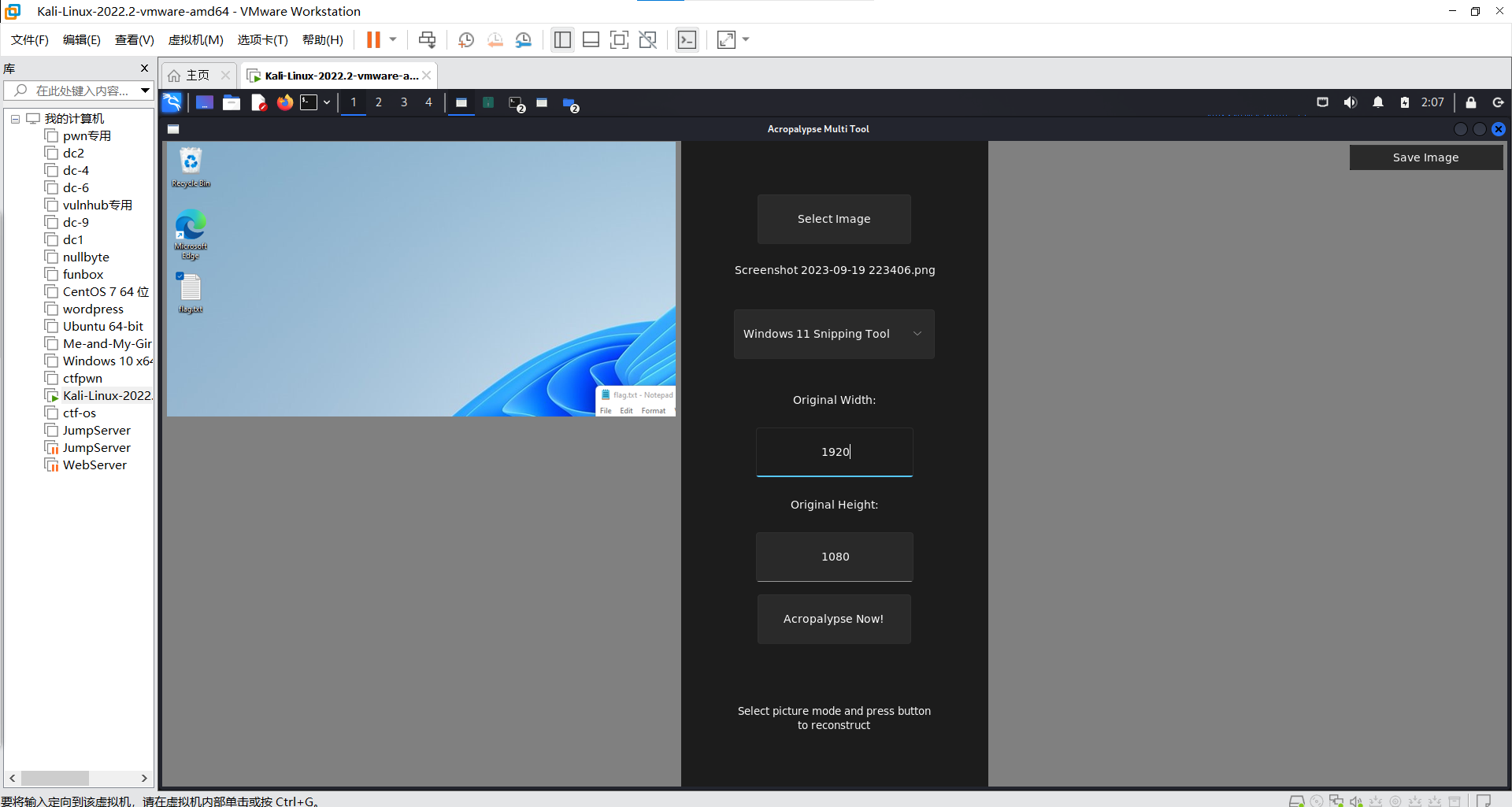Image resolution: width=1512 pixels, height=807 pixels.
Task: Click the Original Width field showing 1920
Action: [x=835, y=452]
